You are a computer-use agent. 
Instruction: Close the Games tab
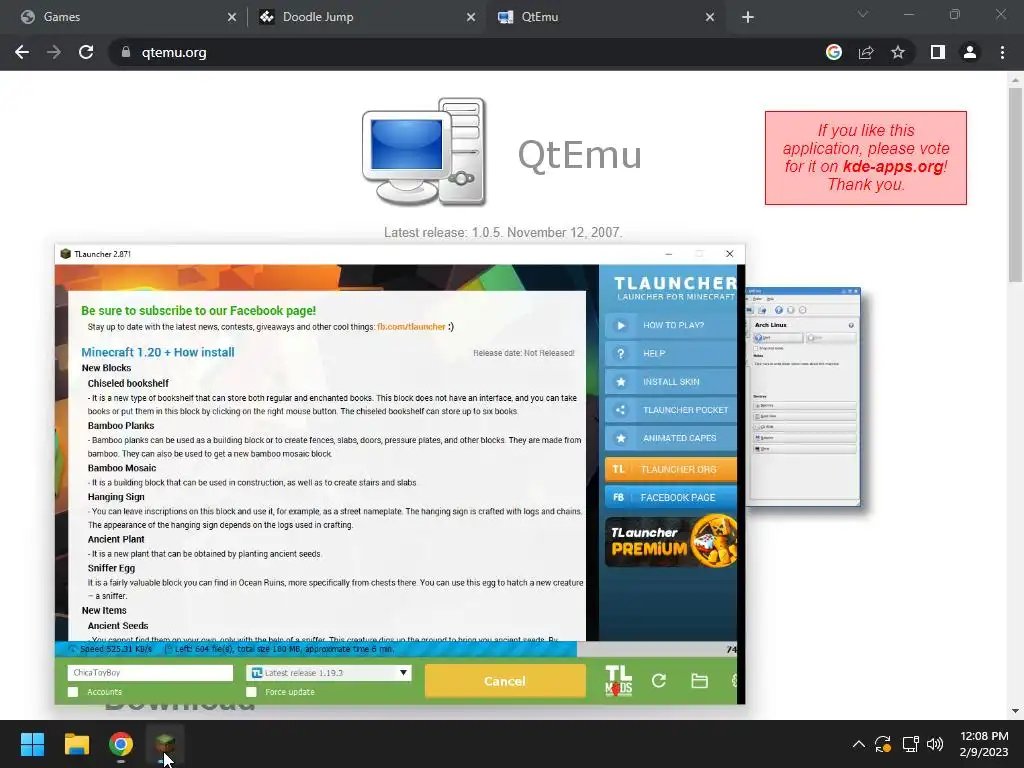[232, 17]
